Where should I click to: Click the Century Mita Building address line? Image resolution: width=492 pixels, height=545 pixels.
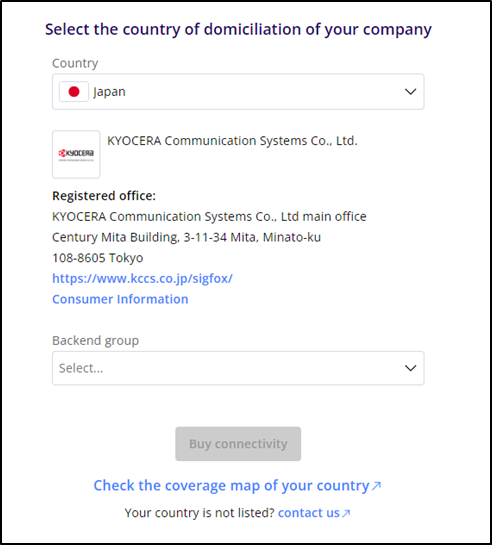187,237
